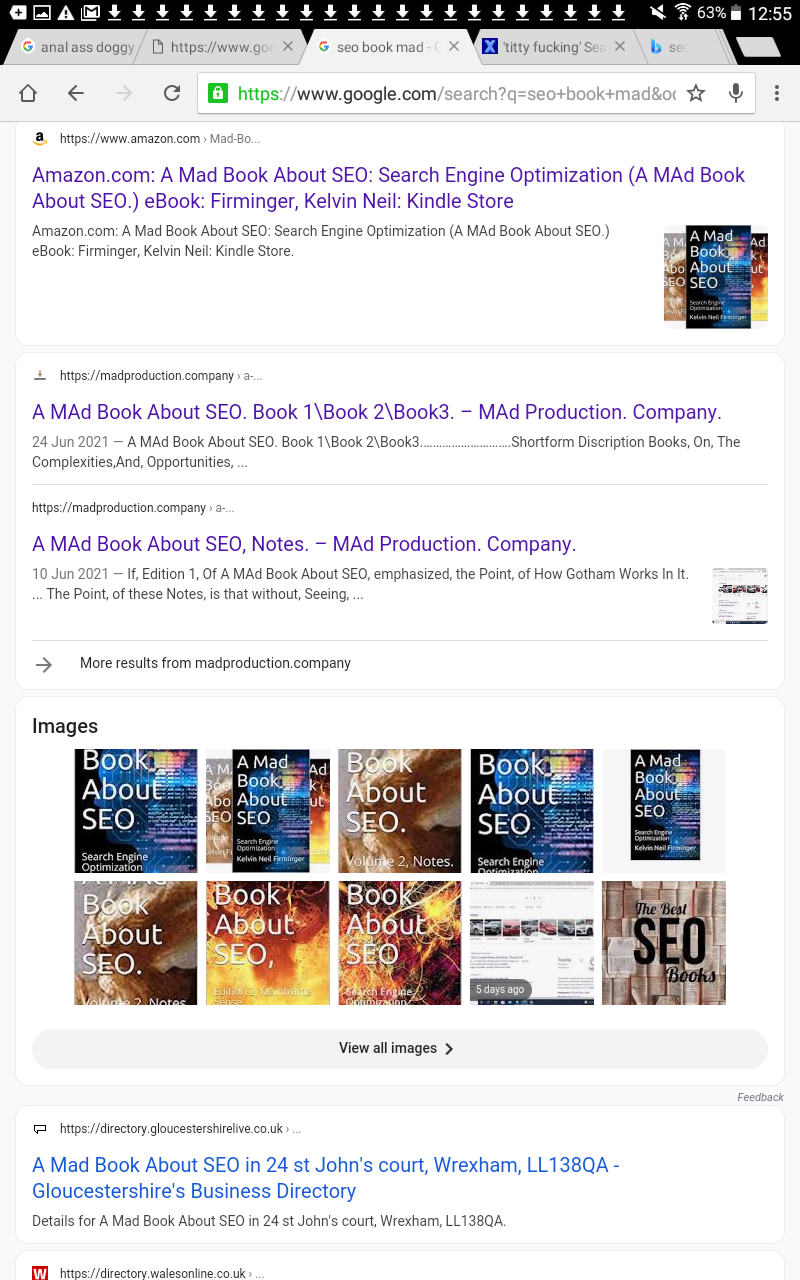Go back with the back arrow
The height and width of the screenshot is (1280, 800).
[76, 93]
